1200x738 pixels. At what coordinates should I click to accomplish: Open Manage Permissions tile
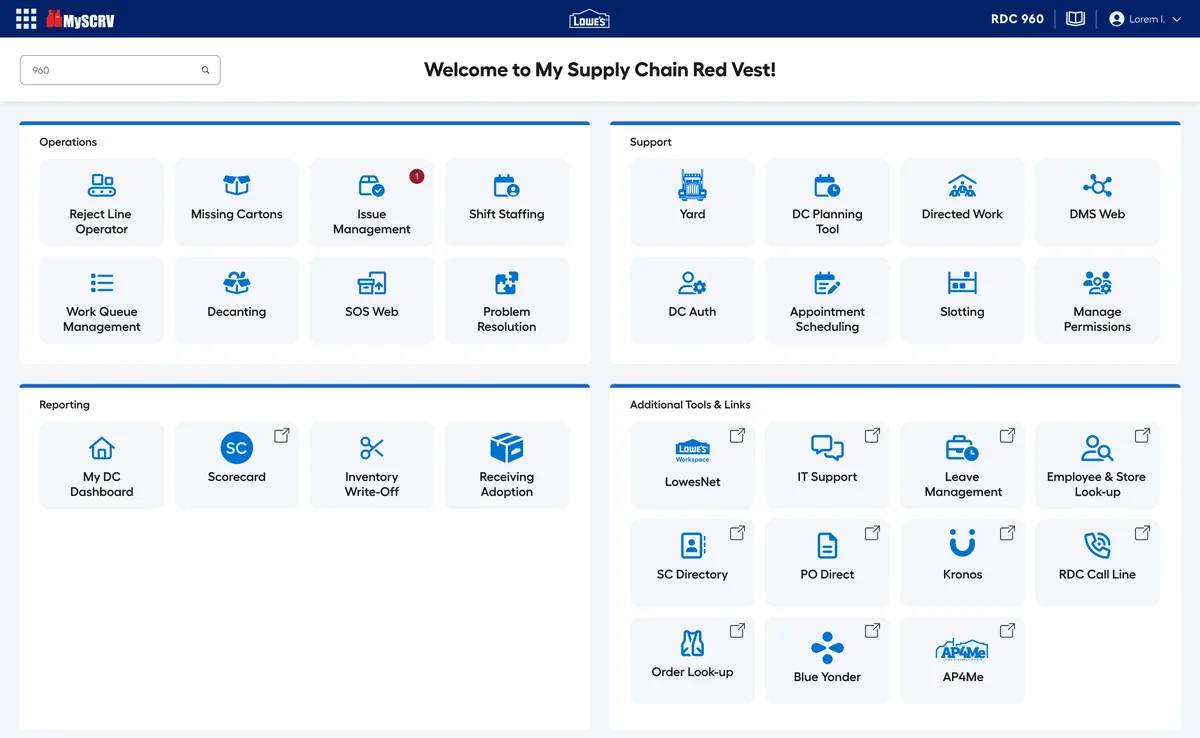click(1097, 301)
